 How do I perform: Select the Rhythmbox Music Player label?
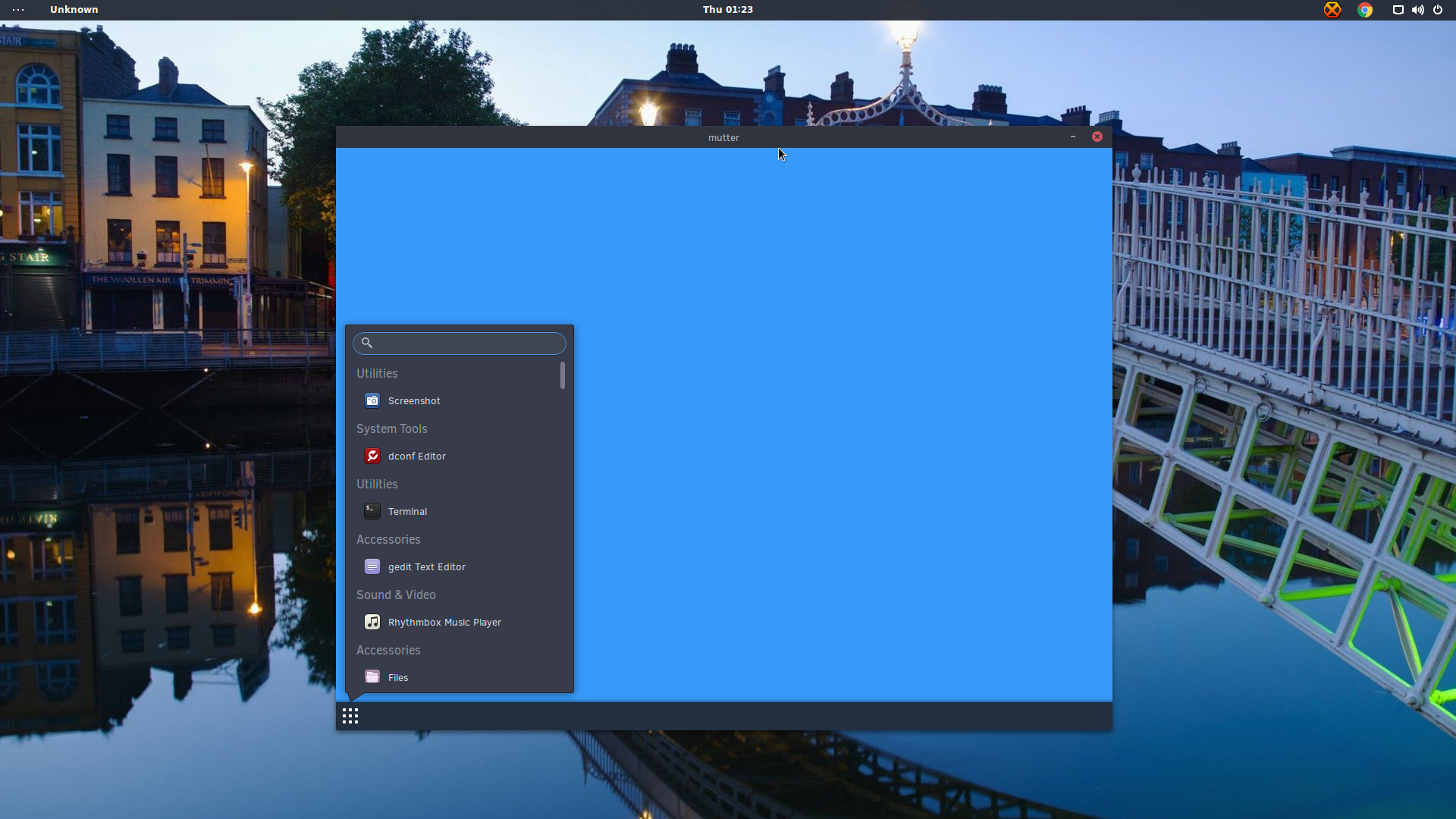coord(445,622)
